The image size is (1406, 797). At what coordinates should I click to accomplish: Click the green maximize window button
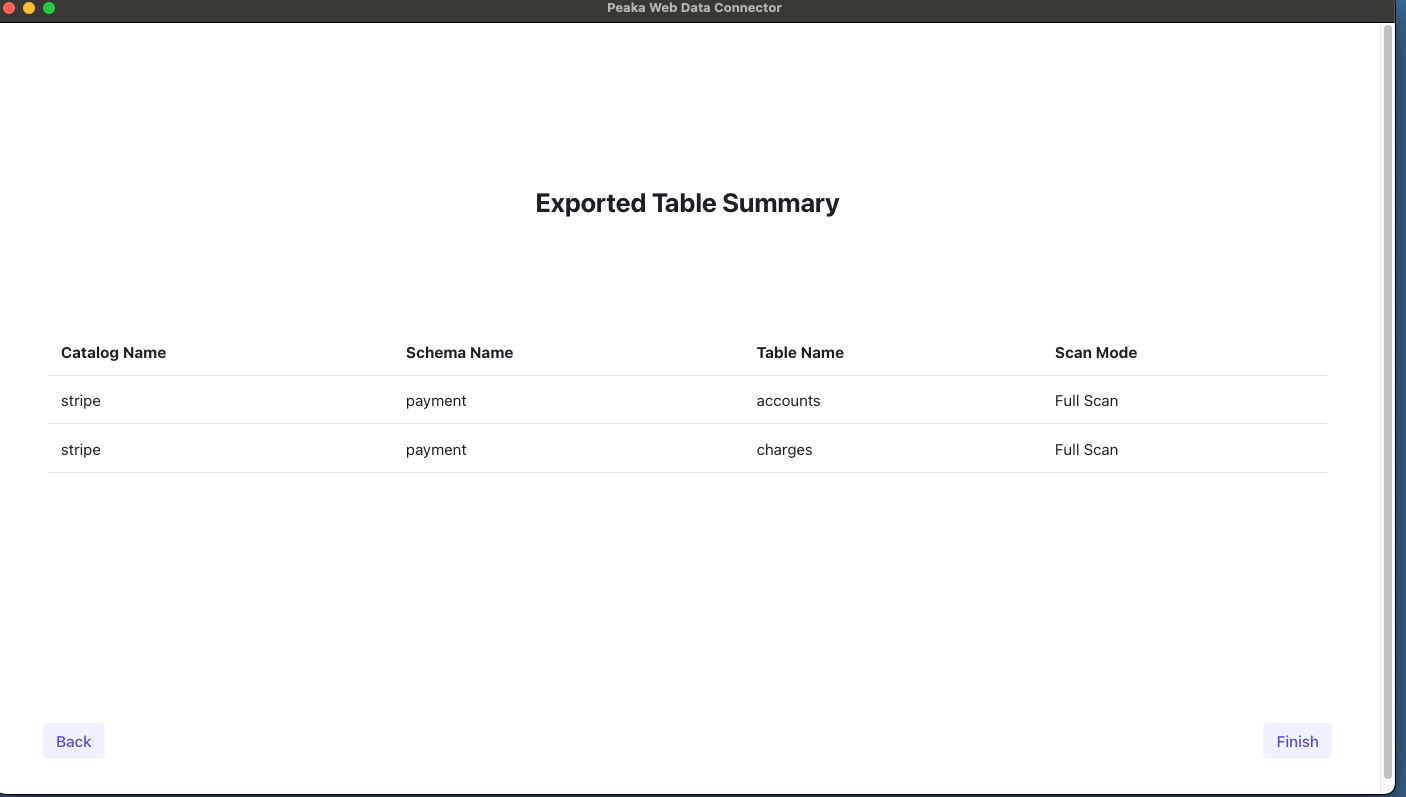pyautogui.click(x=49, y=8)
